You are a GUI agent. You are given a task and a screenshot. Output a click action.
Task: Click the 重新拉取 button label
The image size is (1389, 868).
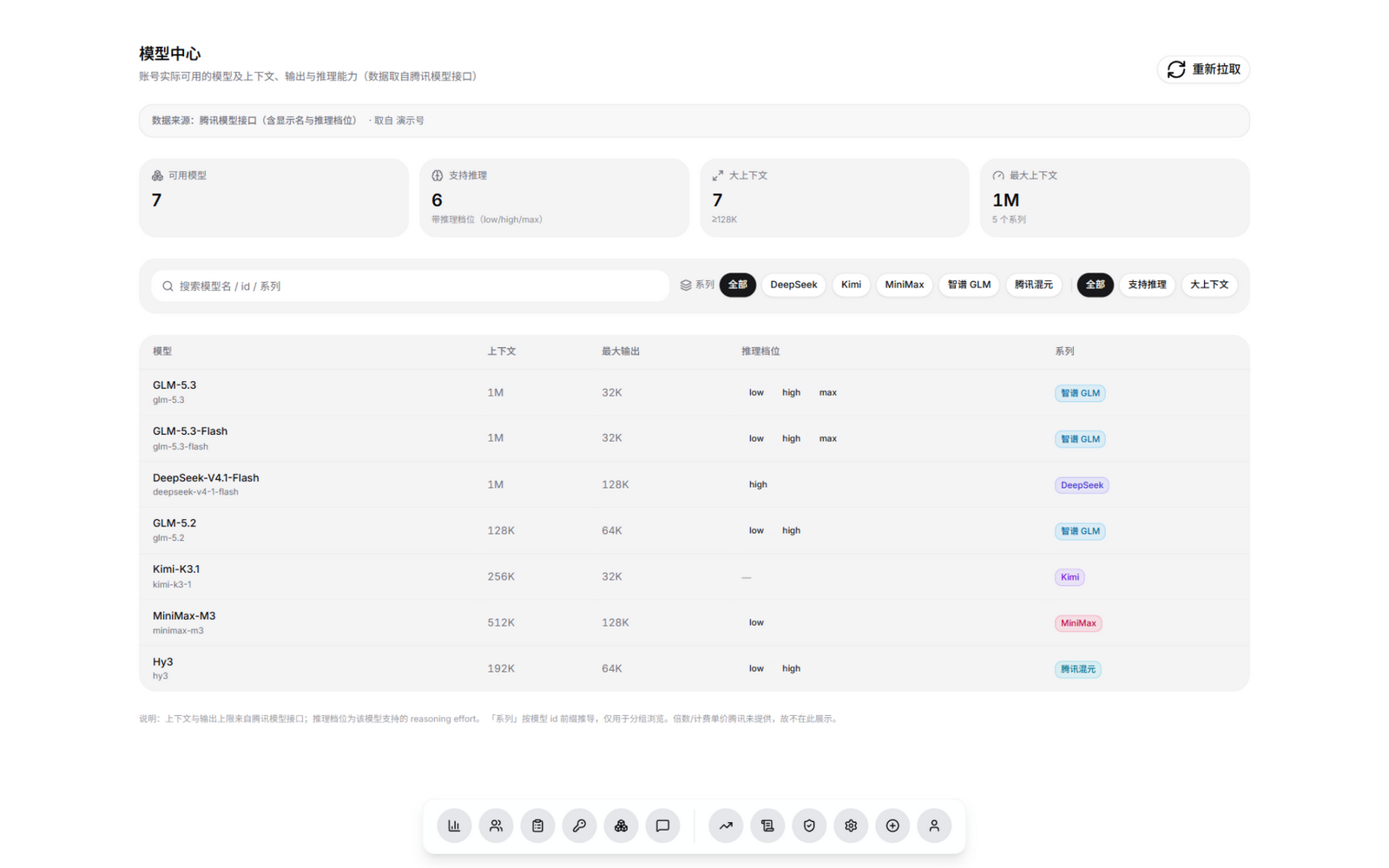coord(1215,69)
